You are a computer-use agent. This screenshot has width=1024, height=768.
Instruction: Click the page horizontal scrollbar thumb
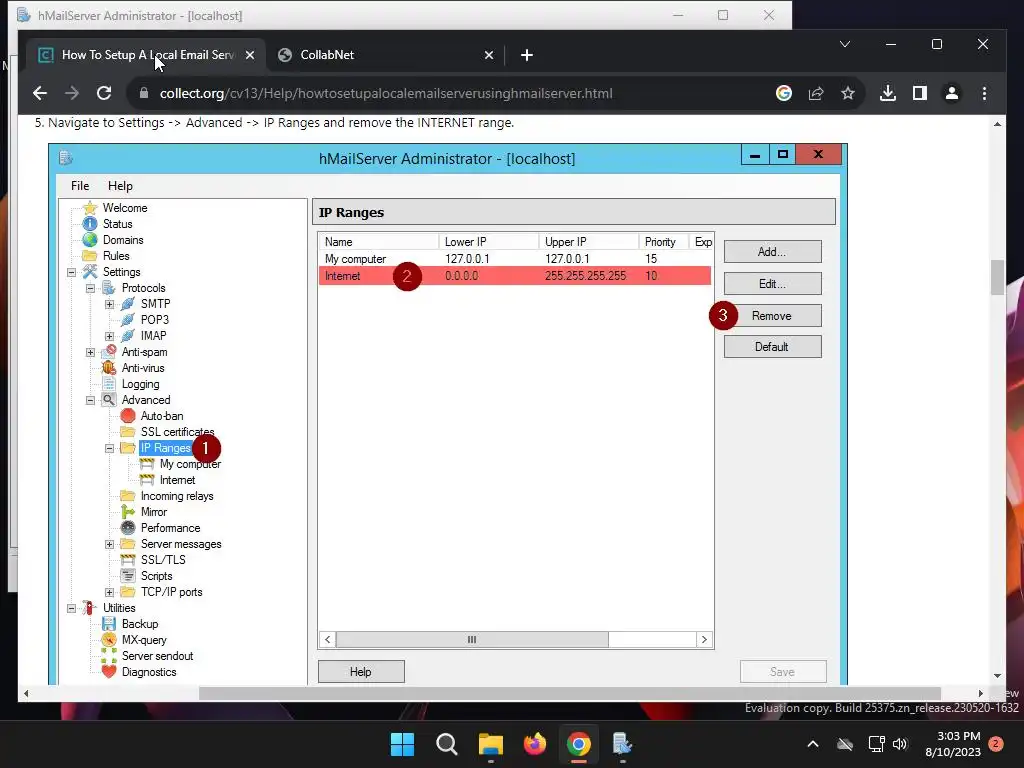569,693
